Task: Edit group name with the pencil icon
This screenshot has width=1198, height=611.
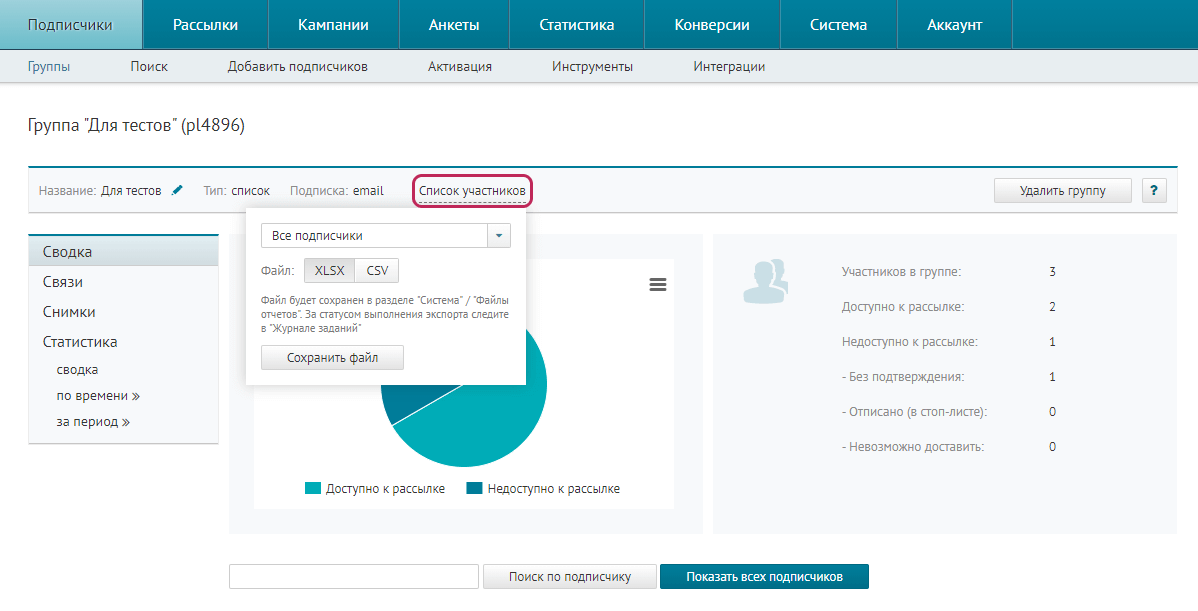Action: tap(176, 190)
